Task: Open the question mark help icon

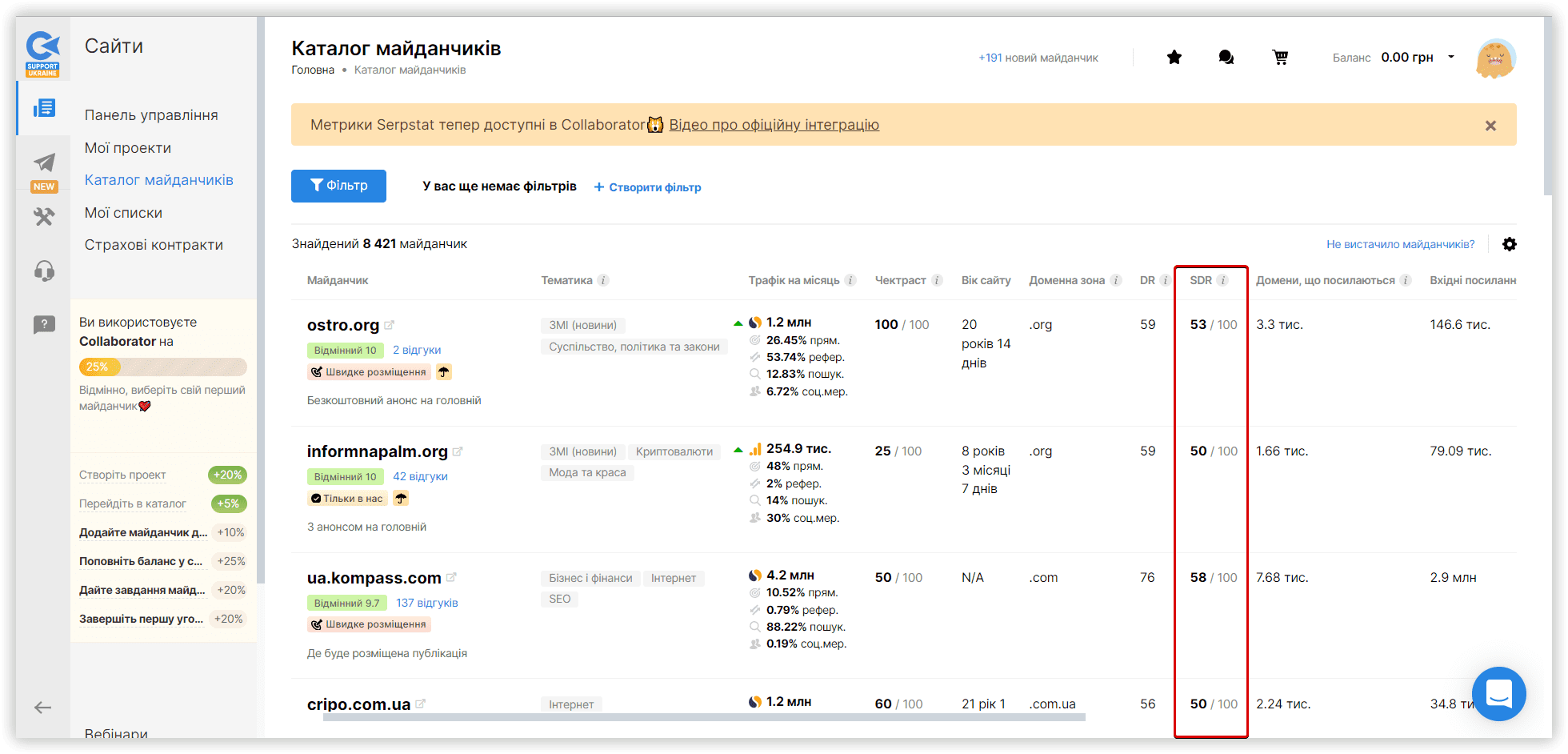Action: pyautogui.click(x=44, y=324)
